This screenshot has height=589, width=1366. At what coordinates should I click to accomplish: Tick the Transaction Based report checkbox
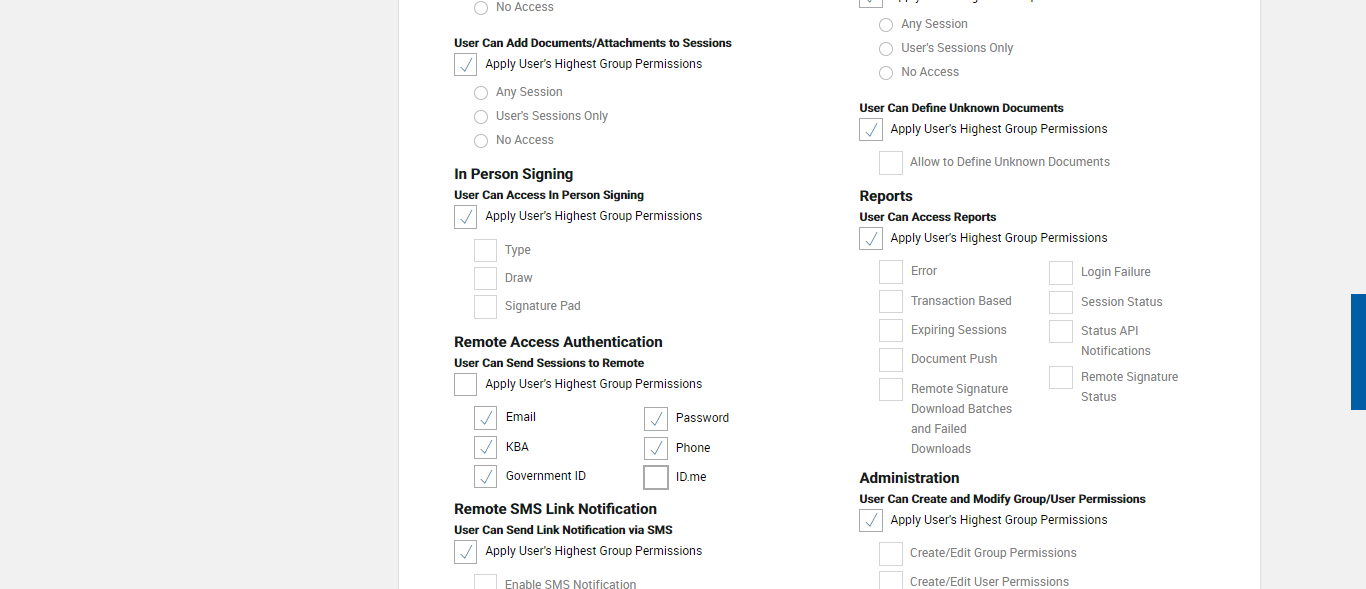coord(891,302)
